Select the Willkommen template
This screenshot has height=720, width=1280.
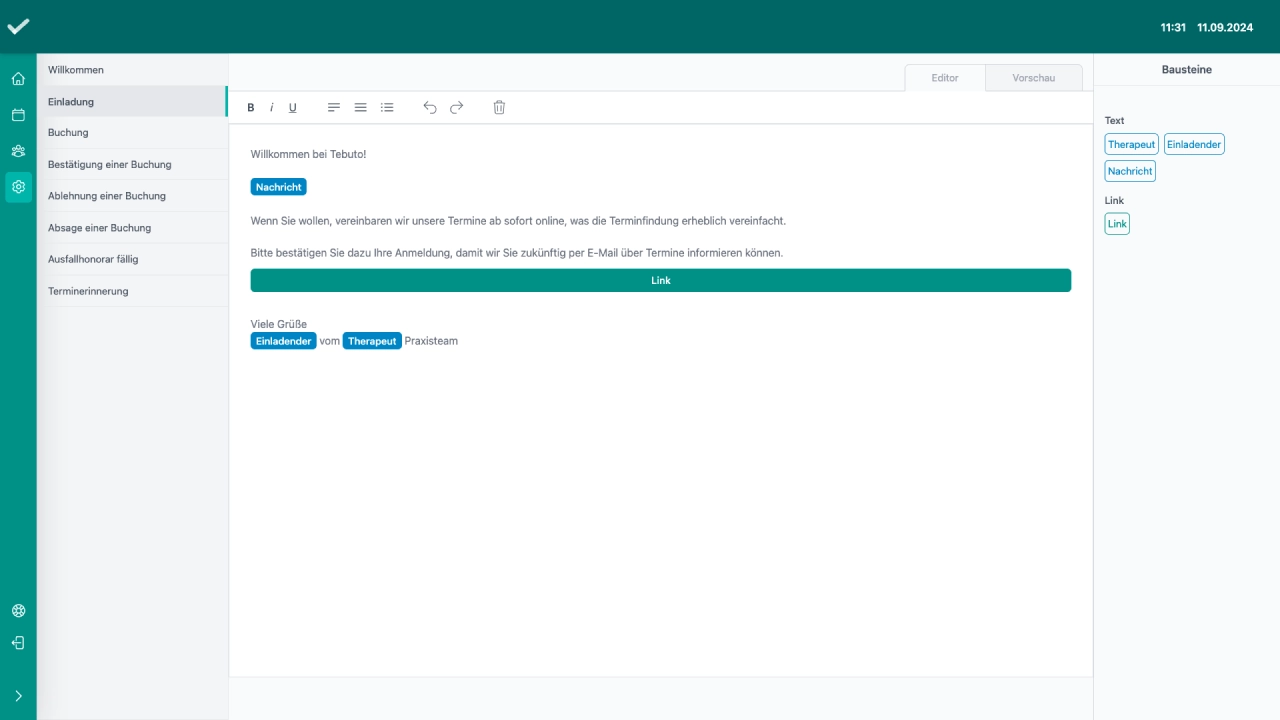132,70
